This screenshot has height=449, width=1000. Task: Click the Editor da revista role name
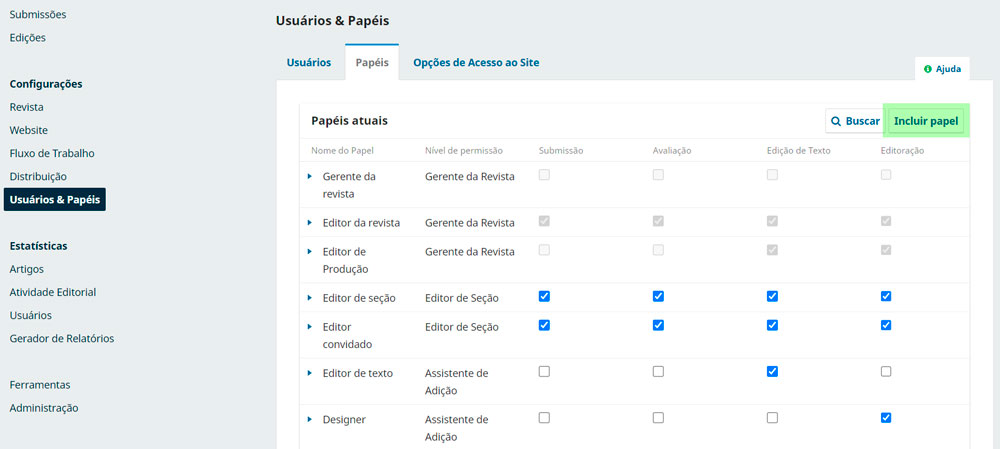[362, 223]
